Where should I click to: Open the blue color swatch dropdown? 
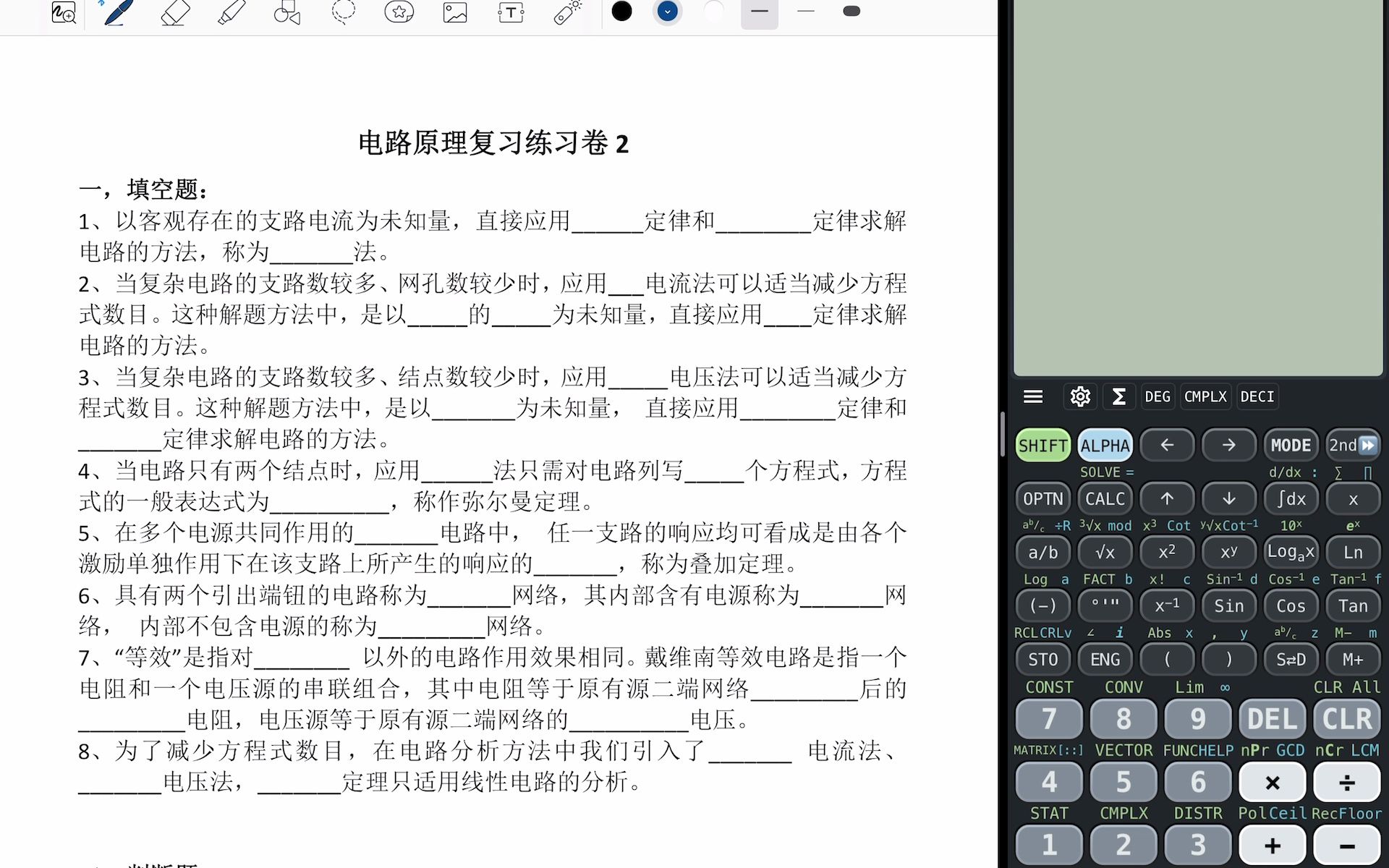coord(667,12)
